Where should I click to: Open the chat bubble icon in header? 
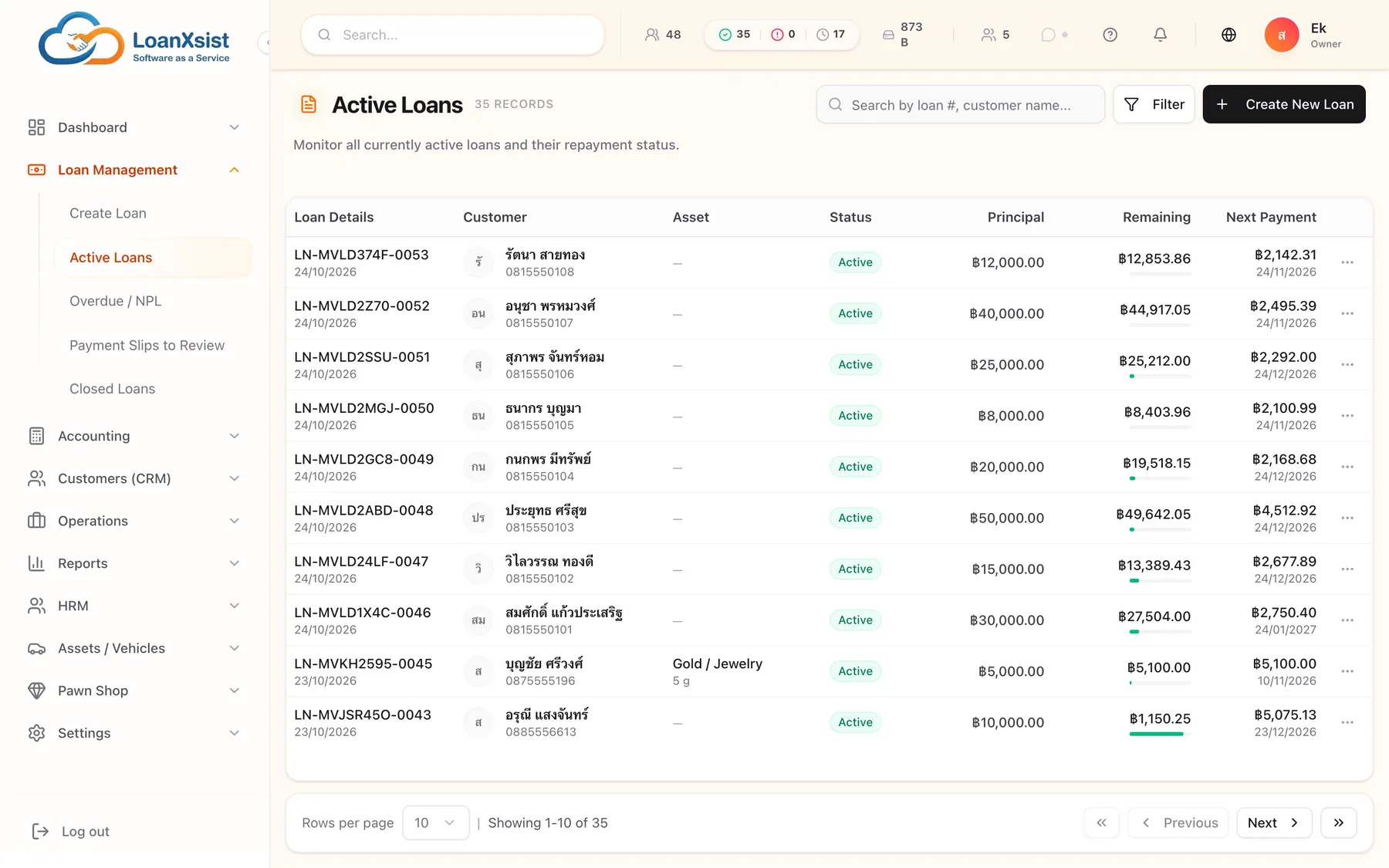pos(1048,35)
